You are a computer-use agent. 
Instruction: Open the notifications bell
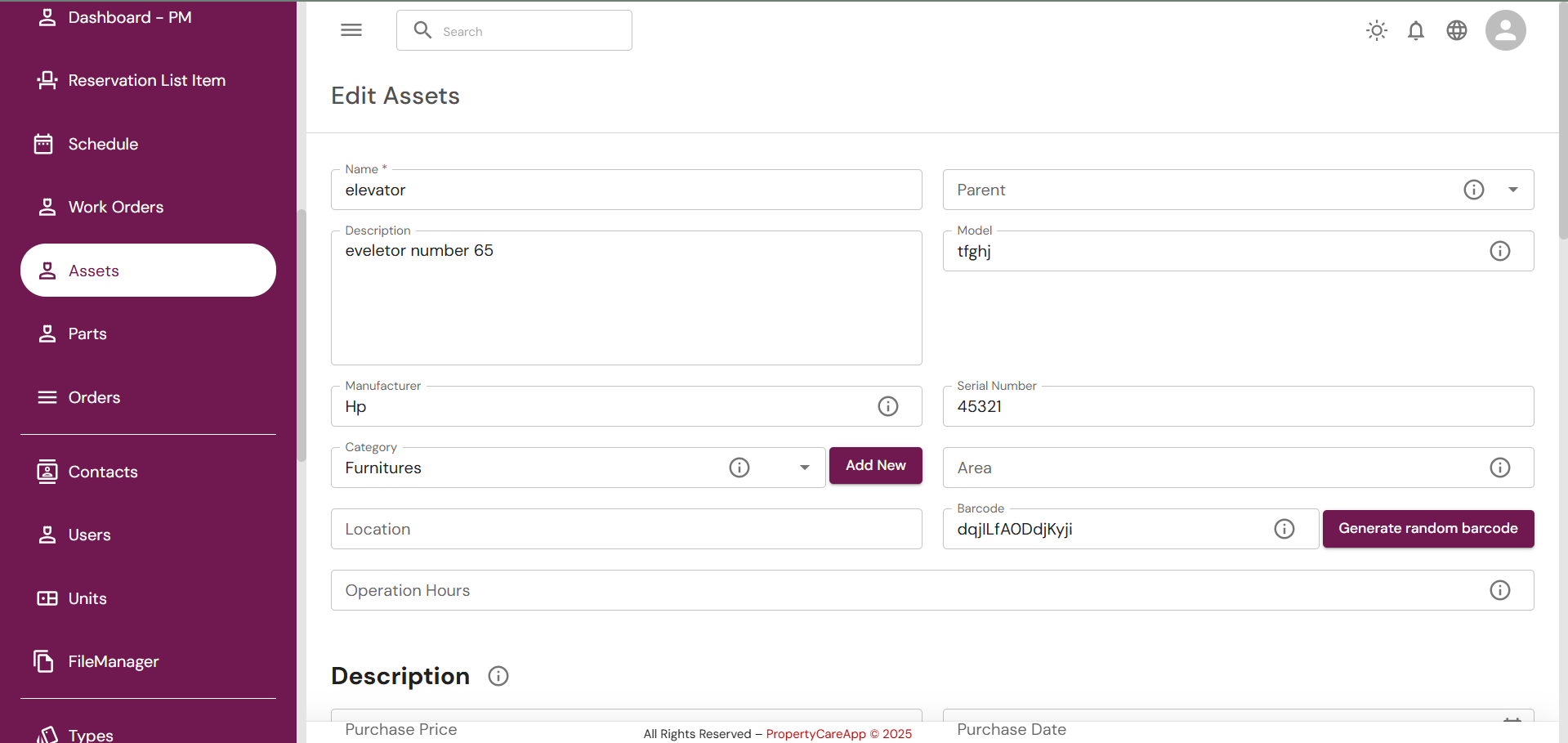[x=1416, y=31]
